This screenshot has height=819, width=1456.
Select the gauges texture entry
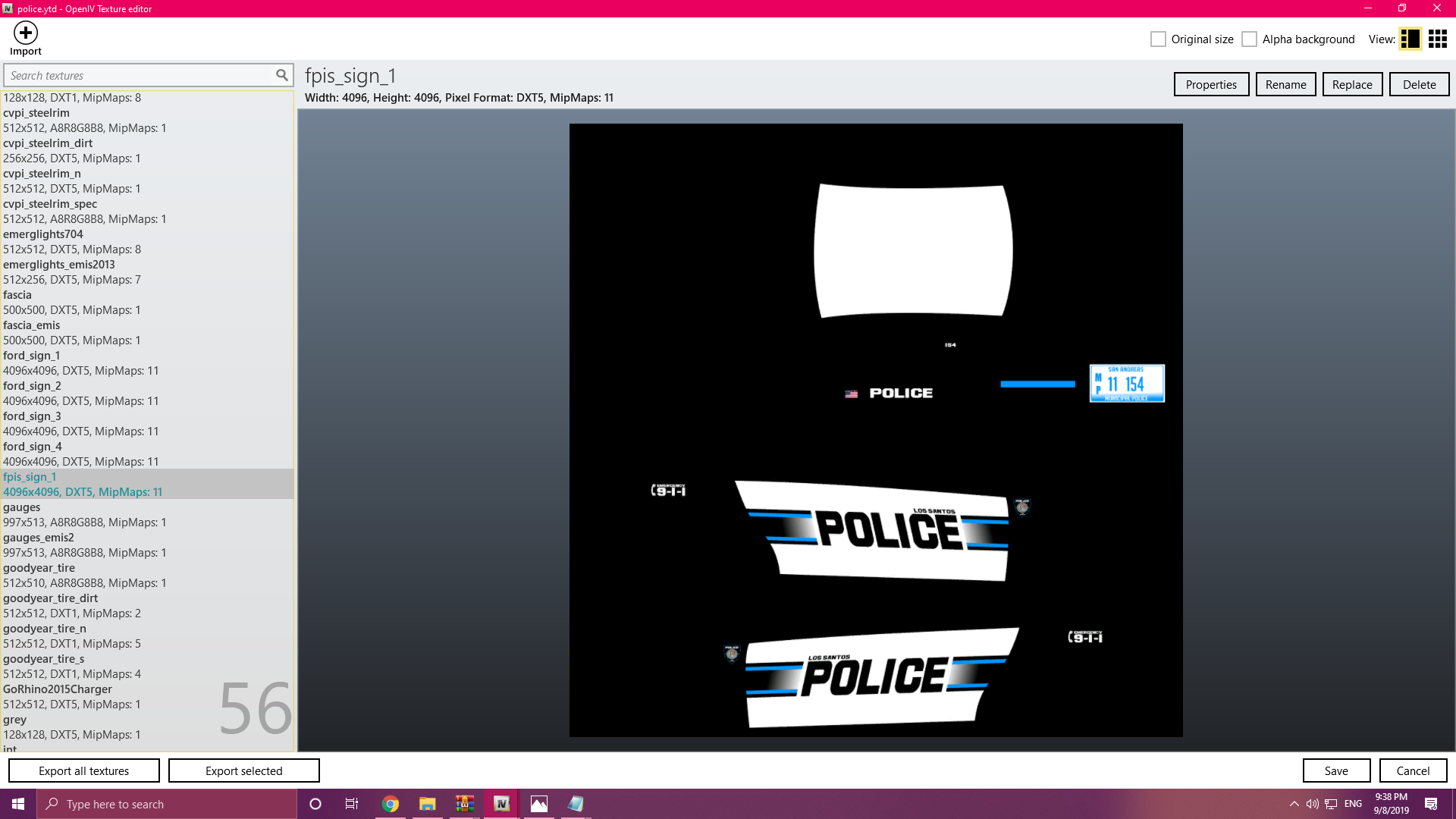point(22,507)
